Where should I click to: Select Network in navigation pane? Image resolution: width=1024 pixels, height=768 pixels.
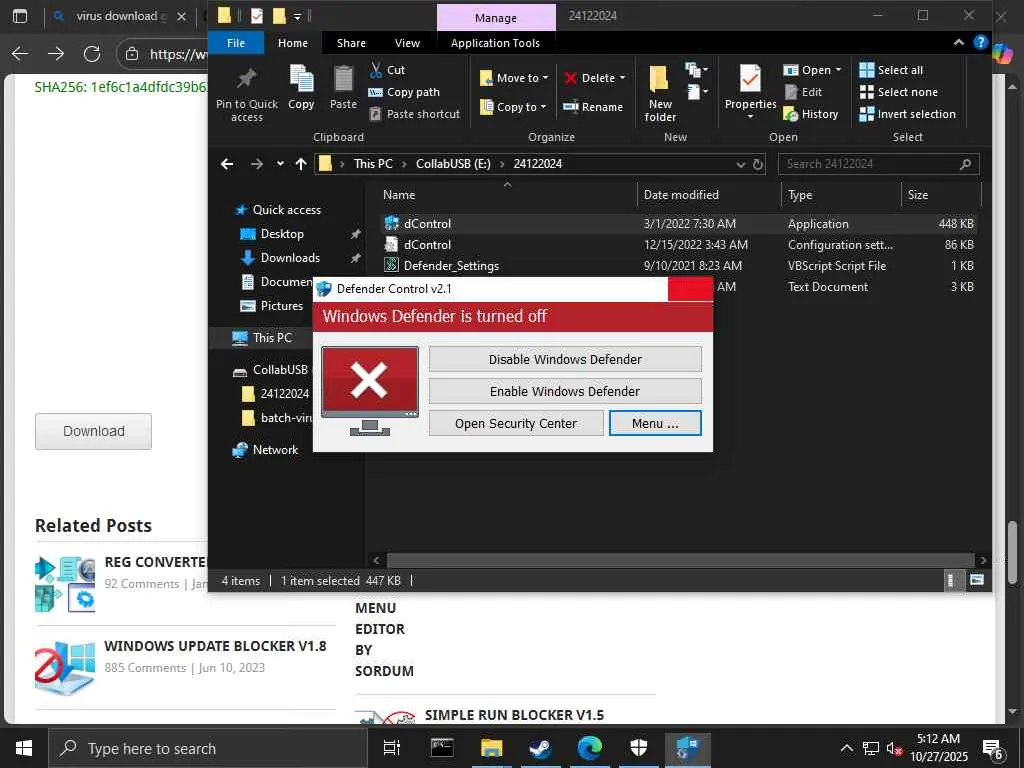(x=275, y=449)
